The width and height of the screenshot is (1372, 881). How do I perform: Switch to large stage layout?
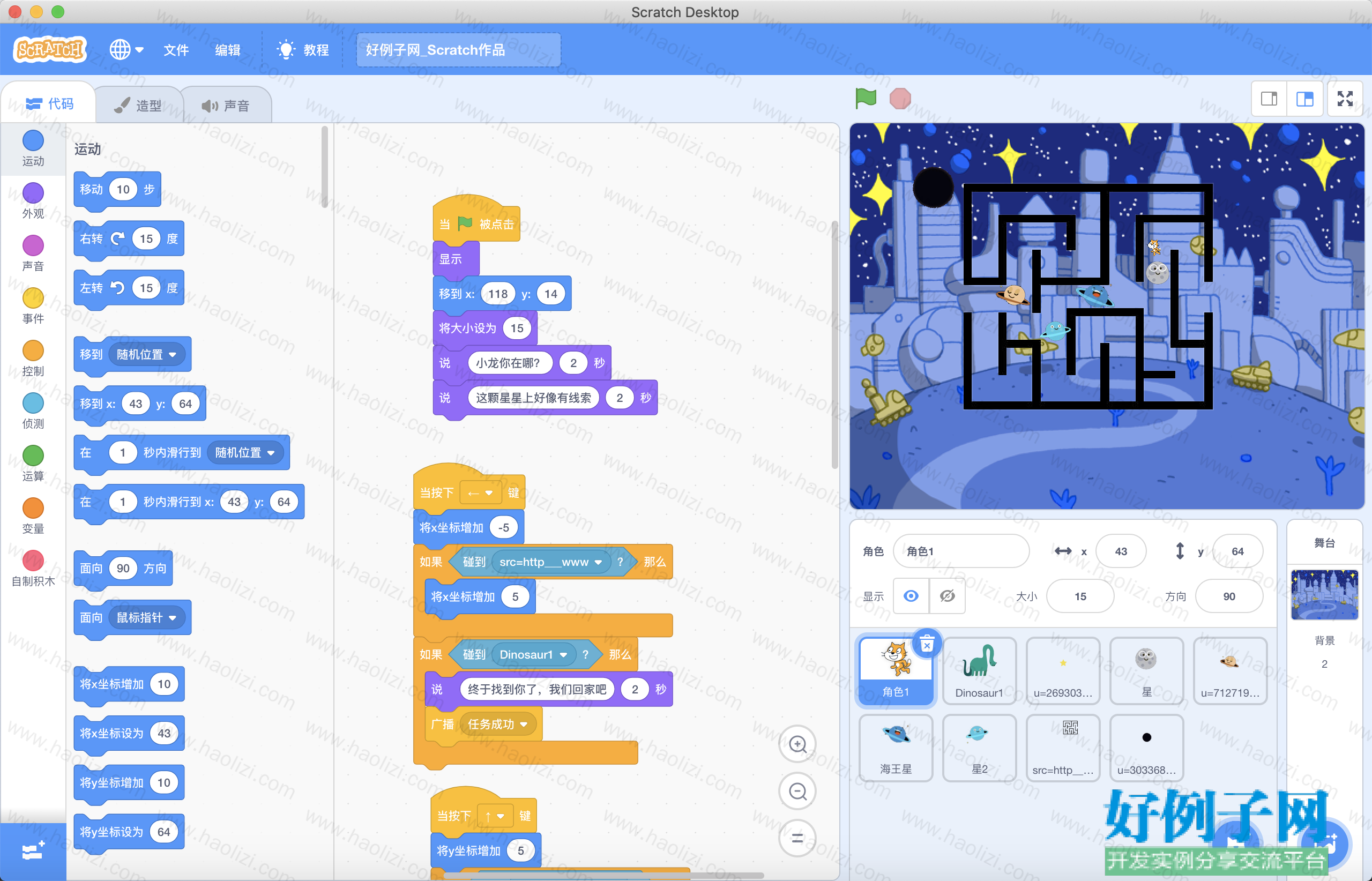tap(1304, 99)
